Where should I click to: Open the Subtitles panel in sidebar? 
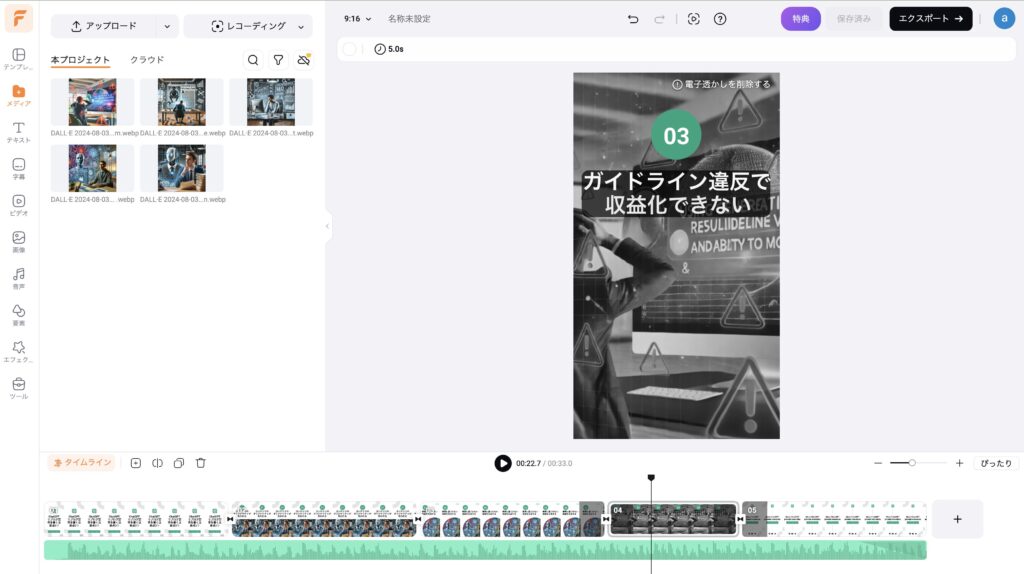point(18,168)
